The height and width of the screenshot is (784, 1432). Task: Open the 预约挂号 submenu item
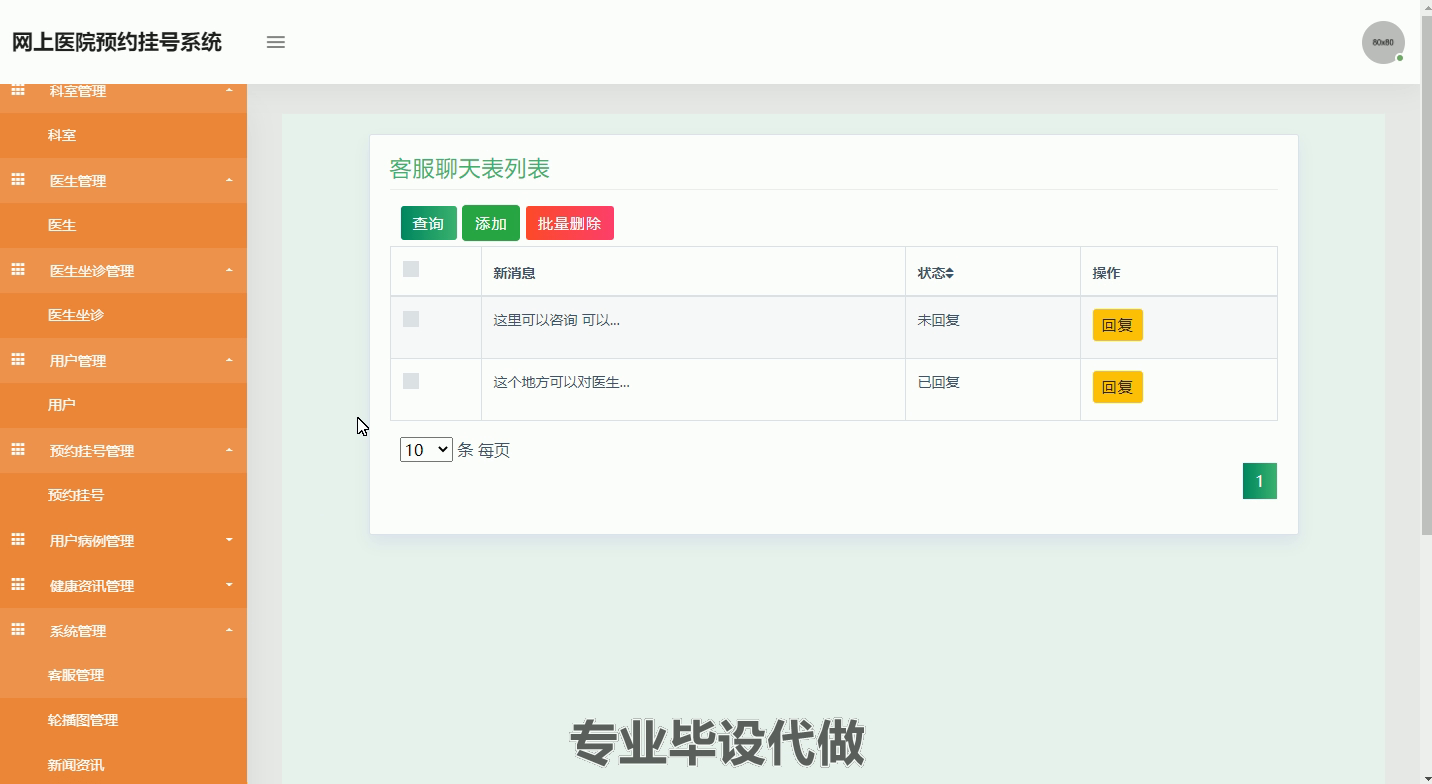(123, 495)
